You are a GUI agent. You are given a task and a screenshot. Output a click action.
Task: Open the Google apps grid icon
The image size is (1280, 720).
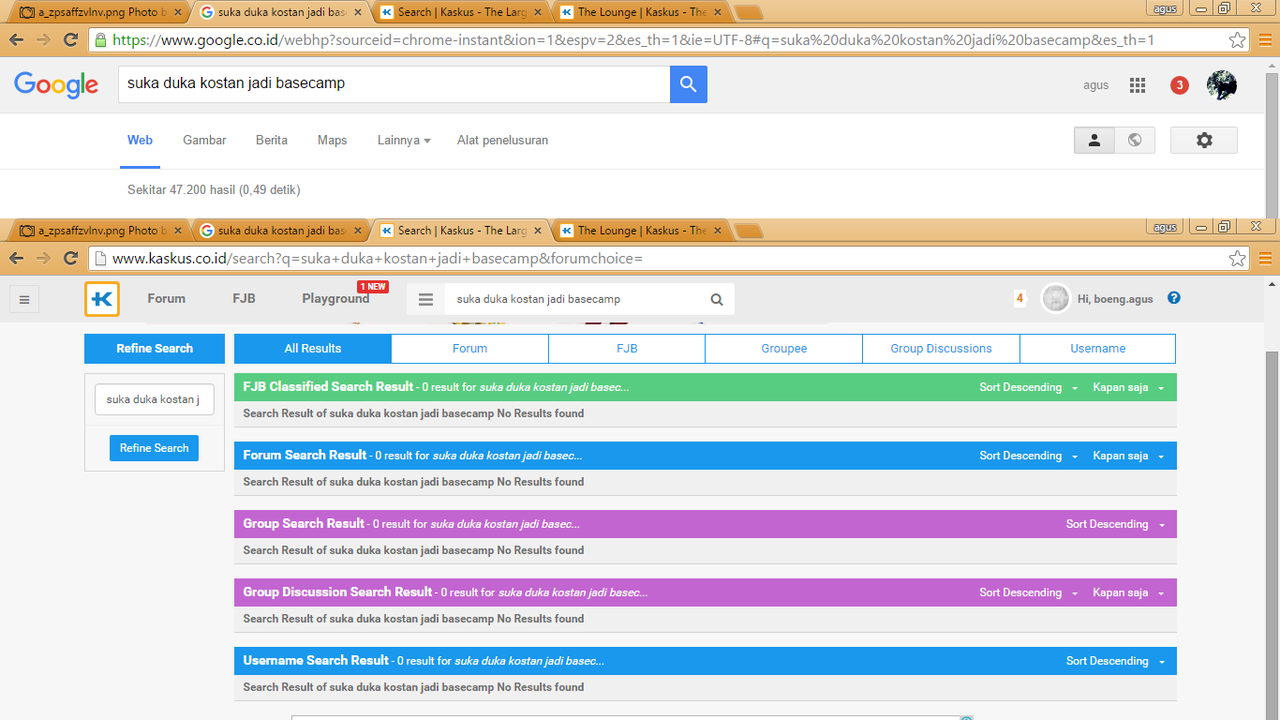pyautogui.click(x=1137, y=85)
